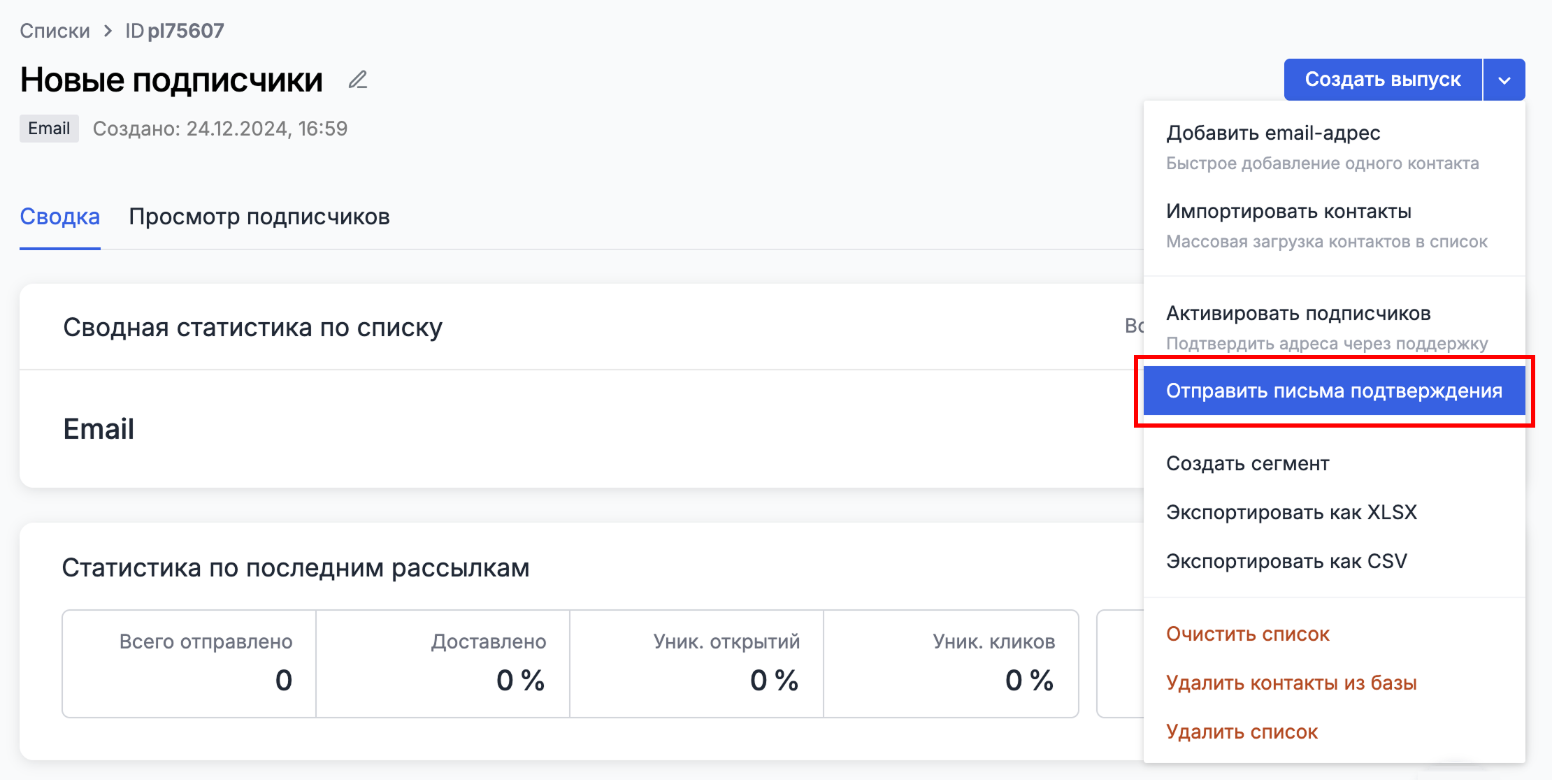Go to Списки breadcrumb link

coord(55,31)
